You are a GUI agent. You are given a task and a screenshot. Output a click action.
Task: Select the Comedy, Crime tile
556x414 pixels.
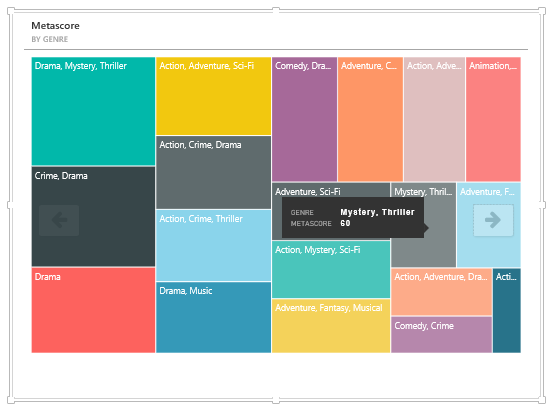[441, 335]
